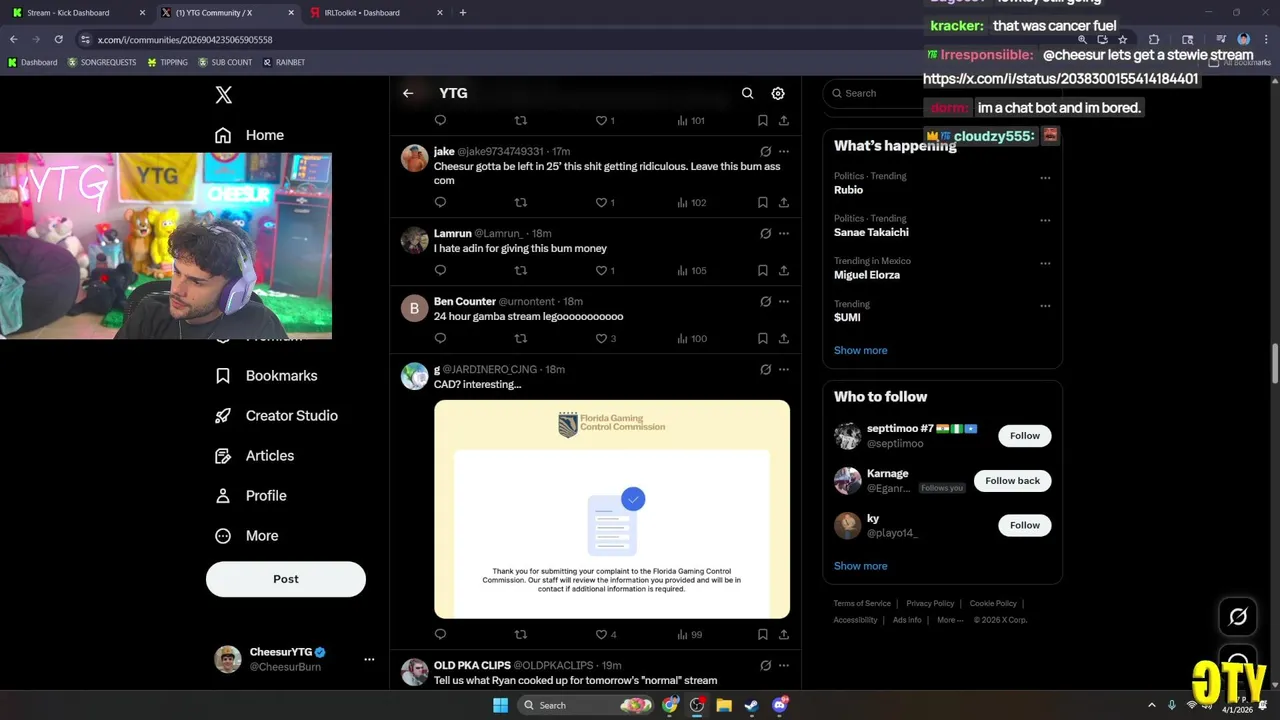The width and height of the screenshot is (1280, 720).
Task: Open Privacy Policy link
Action: [x=930, y=604]
